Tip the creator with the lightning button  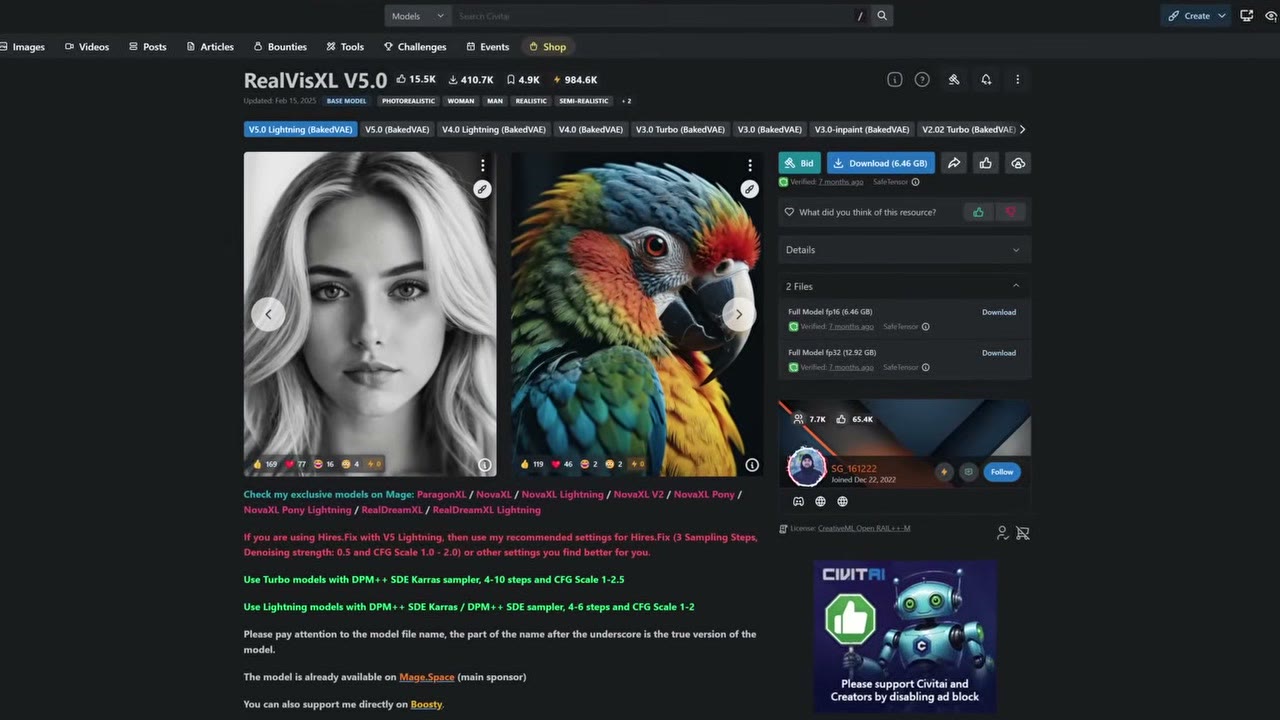tap(943, 472)
